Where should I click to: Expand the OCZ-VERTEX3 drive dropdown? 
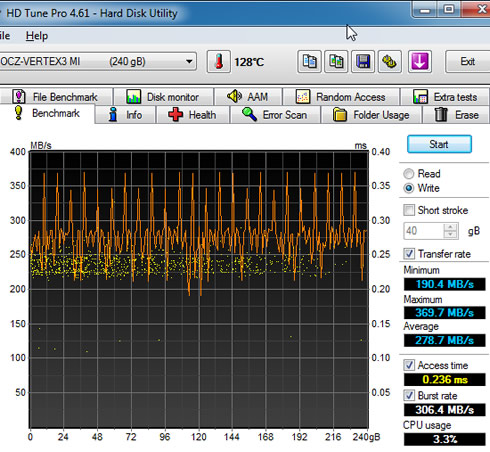click(x=189, y=62)
